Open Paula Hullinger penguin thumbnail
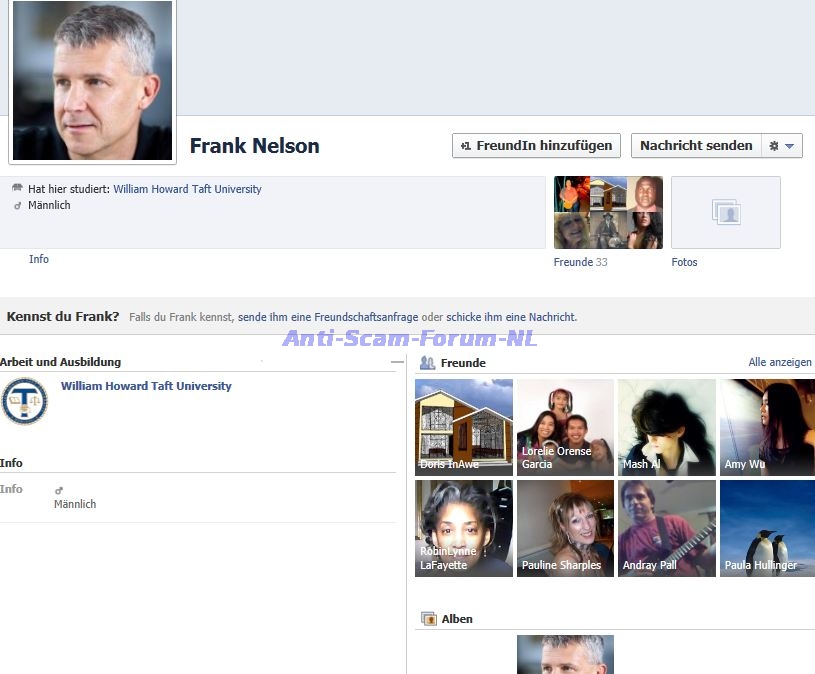815x674 pixels. [767, 528]
